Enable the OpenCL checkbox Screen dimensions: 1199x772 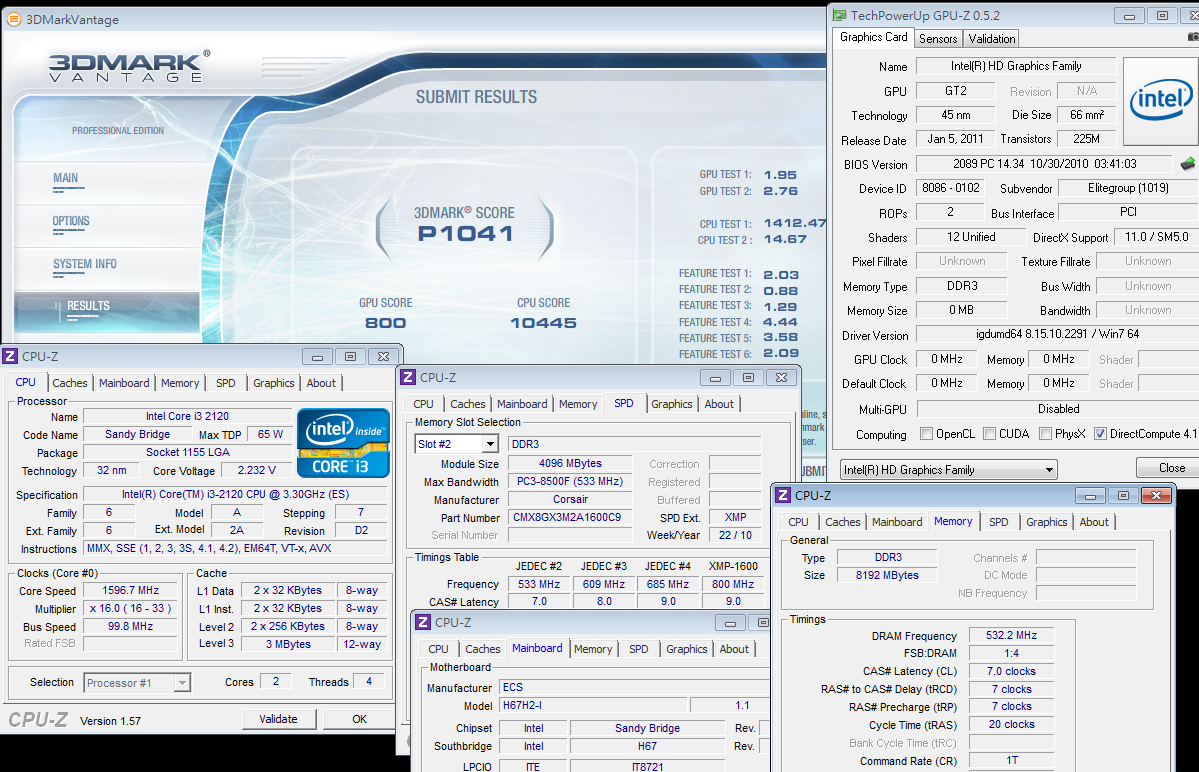[926, 434]
